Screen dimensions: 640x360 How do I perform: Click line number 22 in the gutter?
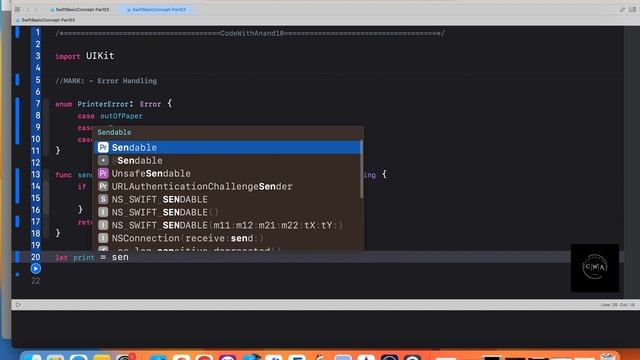[x=36, y=281]
